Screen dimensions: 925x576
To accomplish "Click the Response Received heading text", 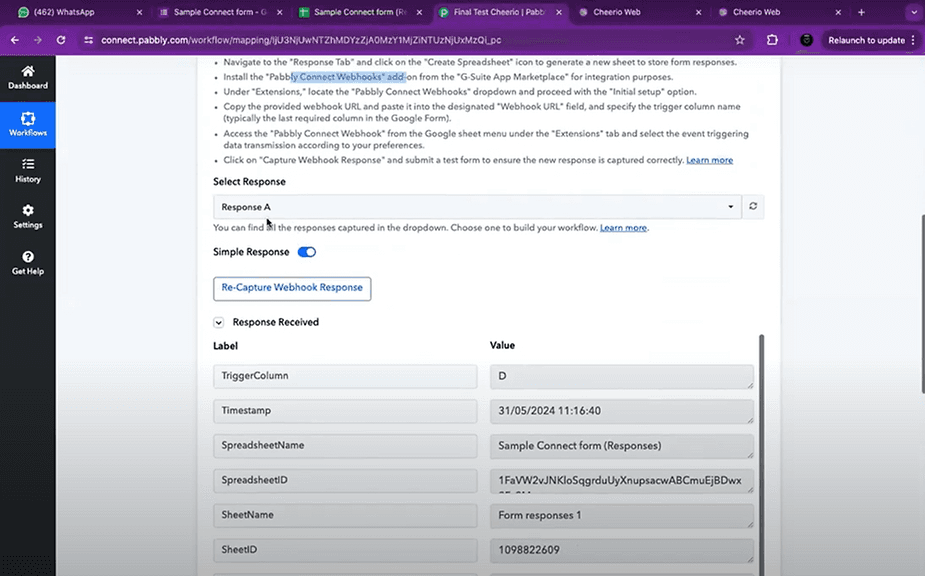I will (275, 322).
